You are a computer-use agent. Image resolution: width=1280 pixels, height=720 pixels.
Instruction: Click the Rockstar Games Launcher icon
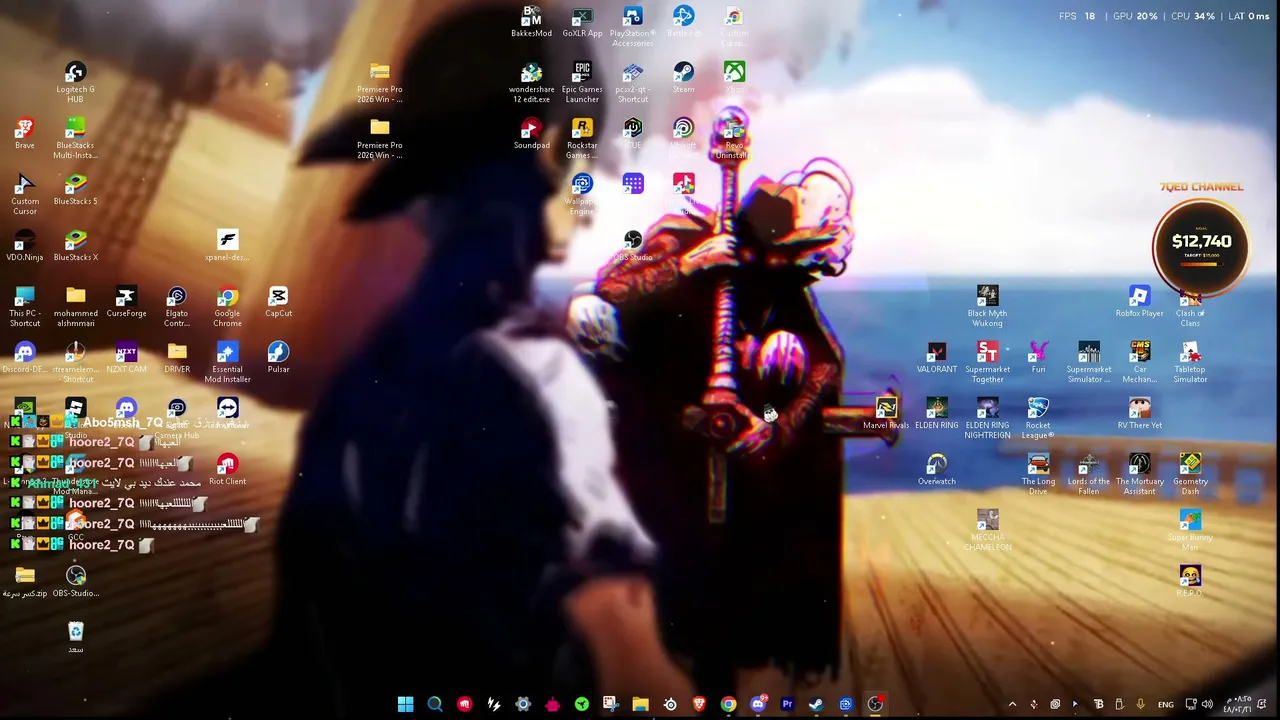(582, 139)
